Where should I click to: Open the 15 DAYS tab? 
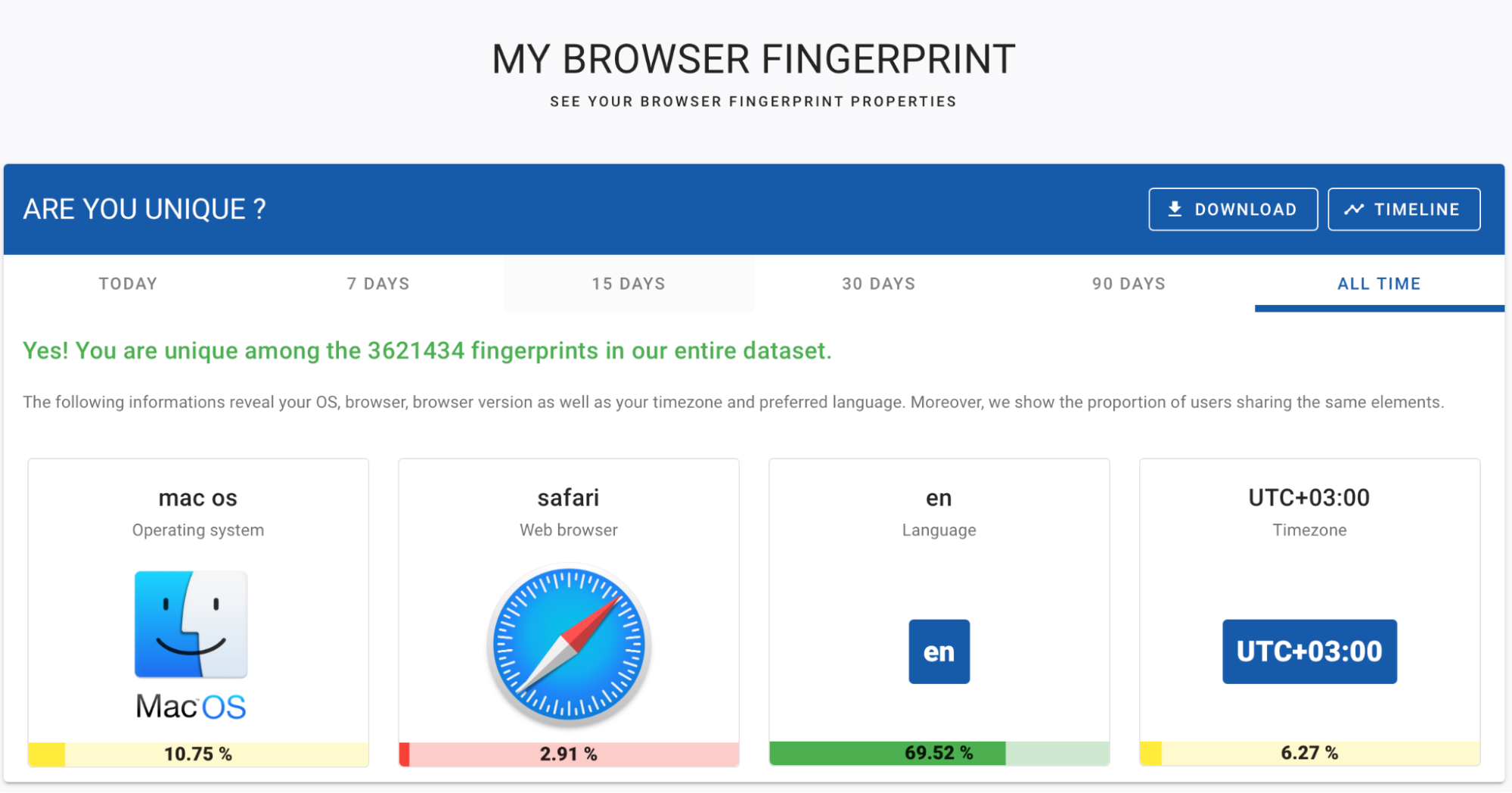pos(629,284)
